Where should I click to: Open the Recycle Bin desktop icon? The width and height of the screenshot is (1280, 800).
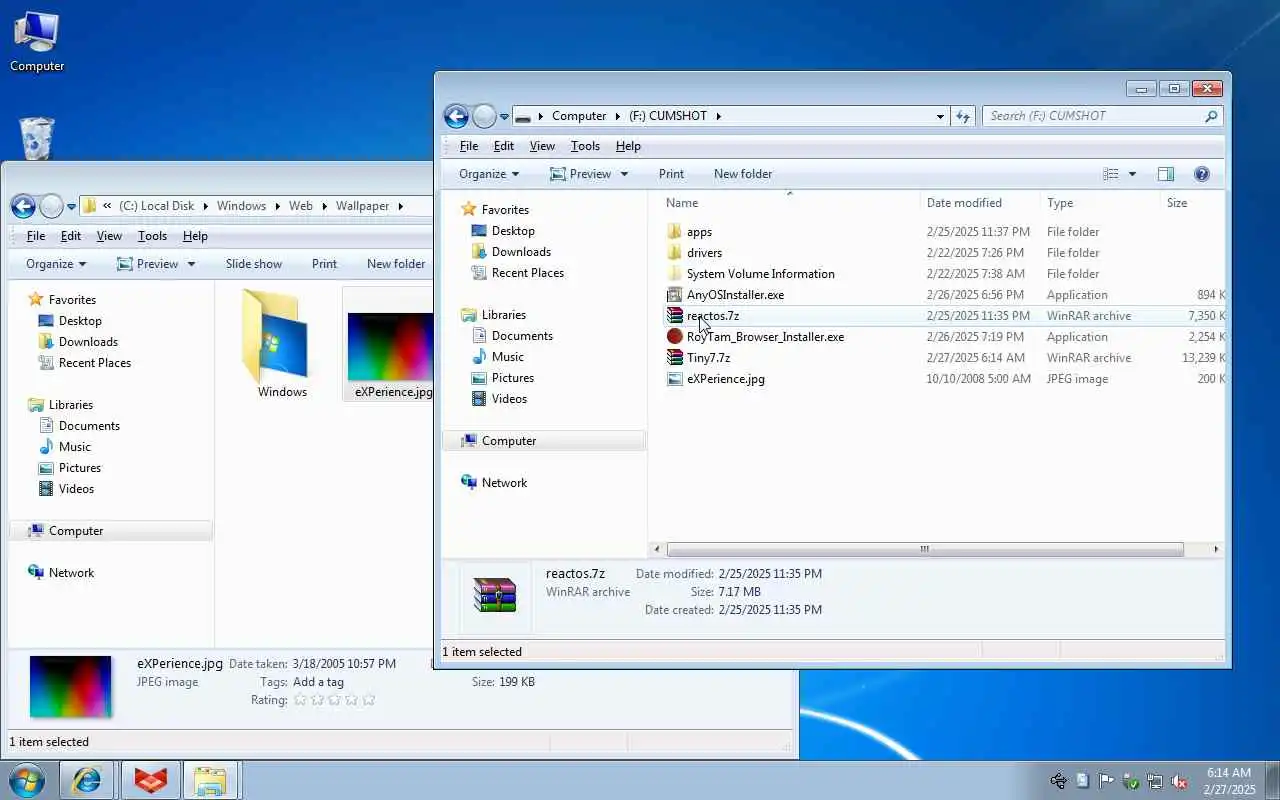point(37,138)
